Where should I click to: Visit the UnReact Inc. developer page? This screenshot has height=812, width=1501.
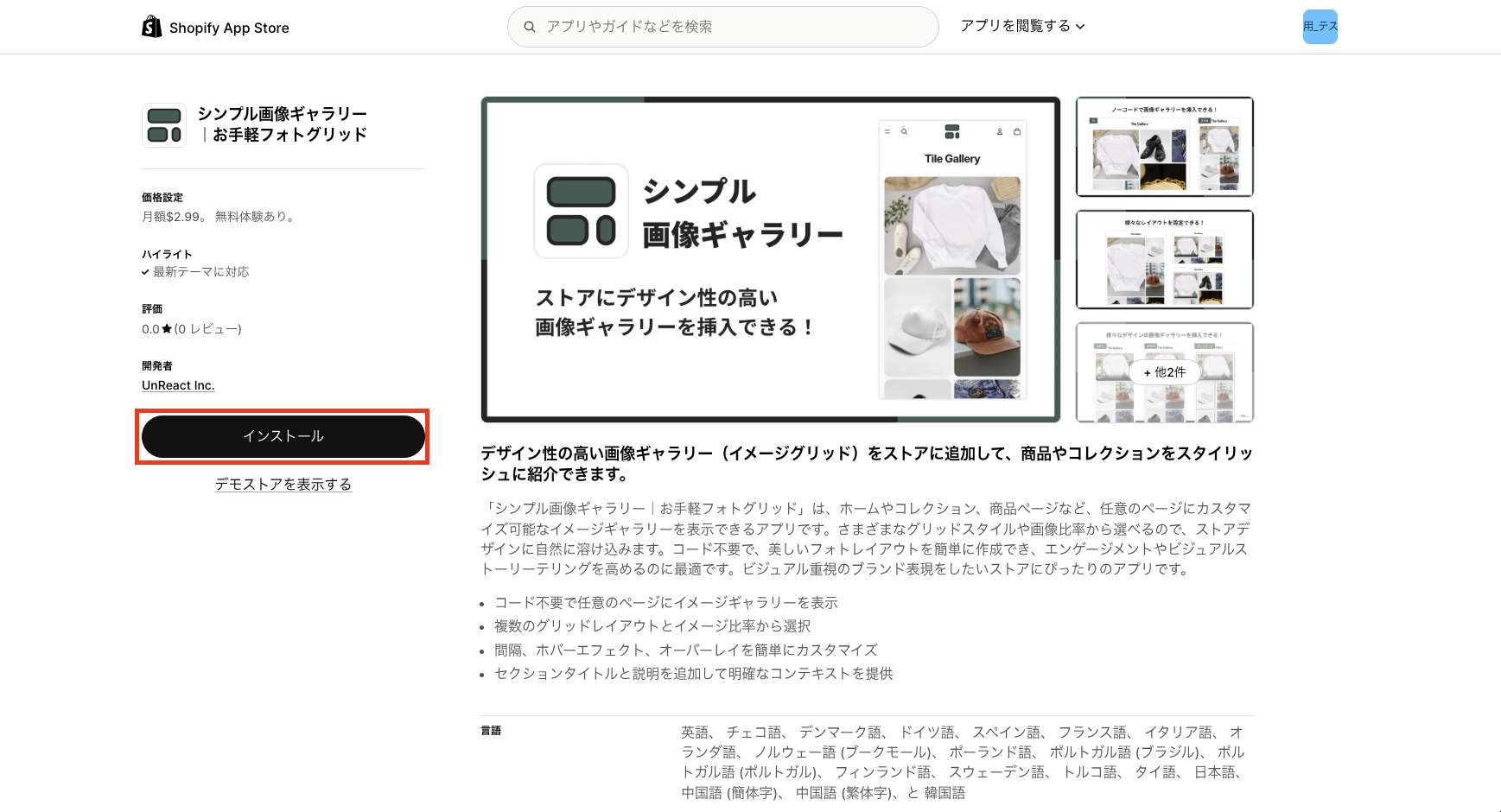point(178,385)
